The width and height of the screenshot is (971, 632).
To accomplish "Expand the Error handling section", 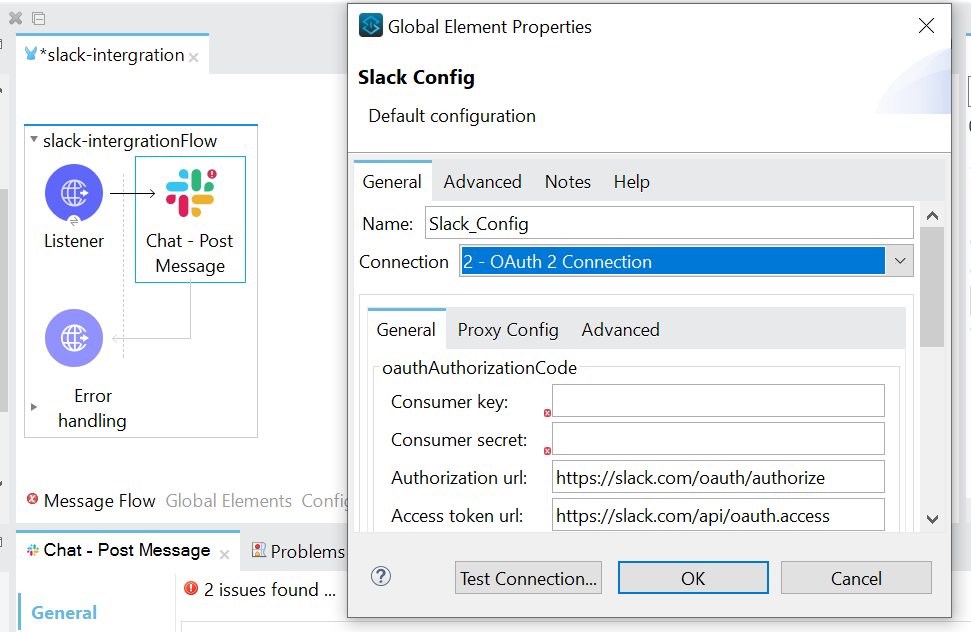I will 34,407.
